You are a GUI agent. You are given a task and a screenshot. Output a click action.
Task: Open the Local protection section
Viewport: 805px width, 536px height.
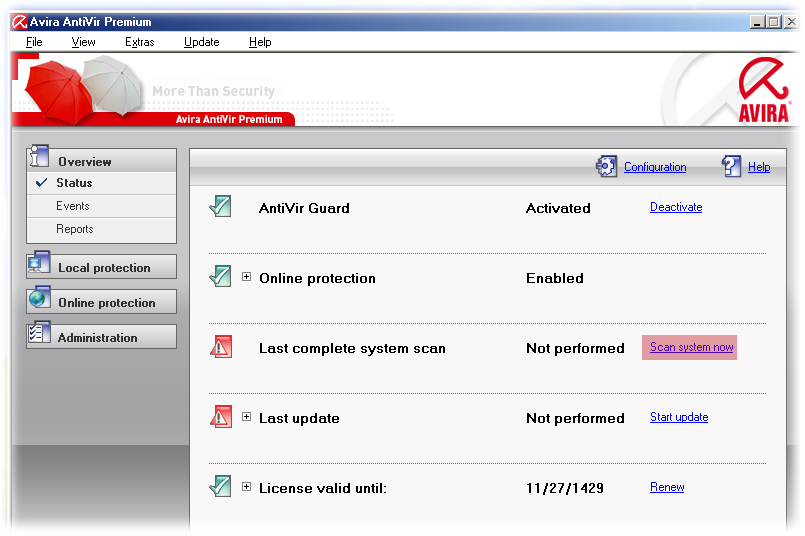coord(102,267)
